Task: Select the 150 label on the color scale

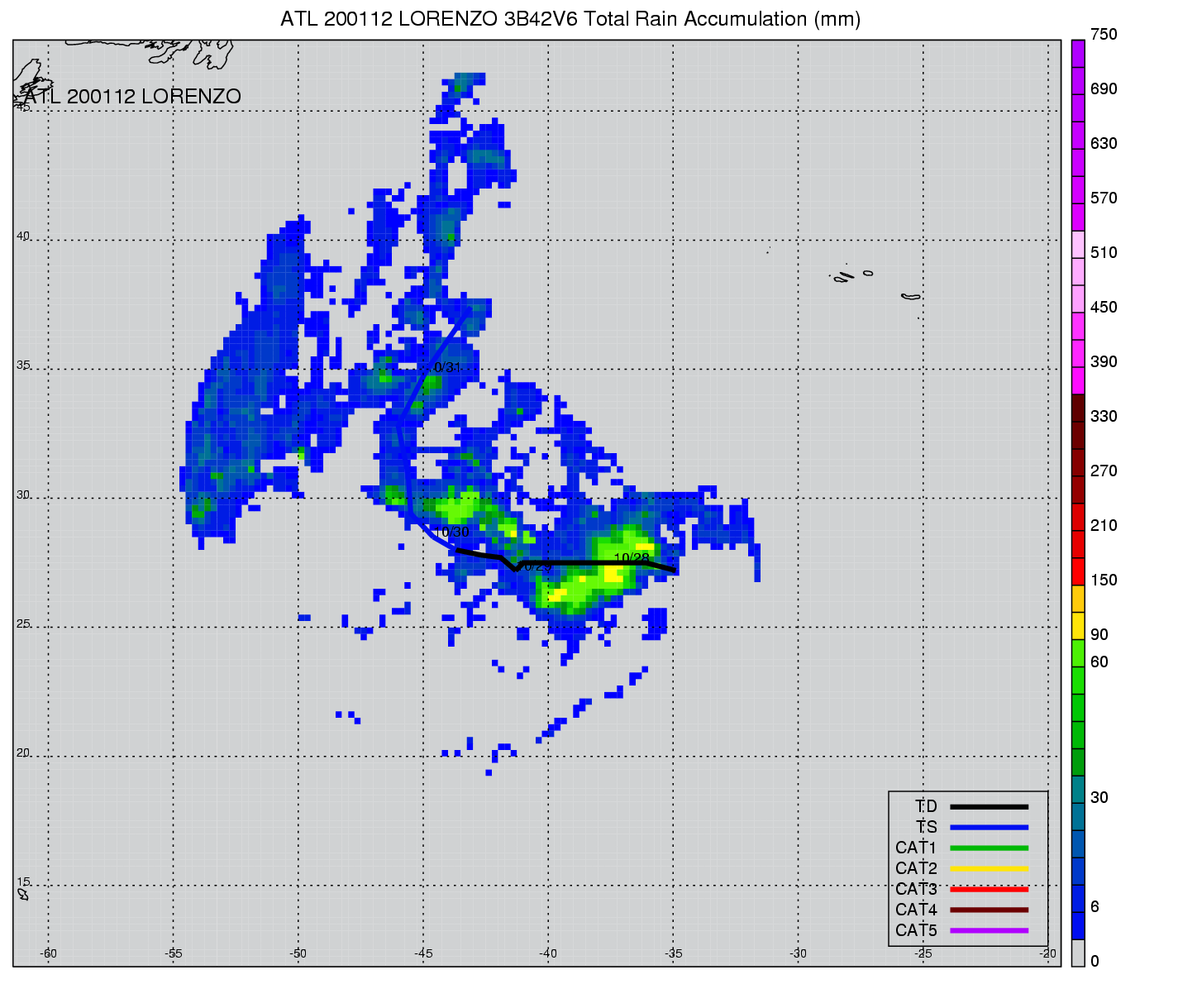Action: tap(1103, 580)
